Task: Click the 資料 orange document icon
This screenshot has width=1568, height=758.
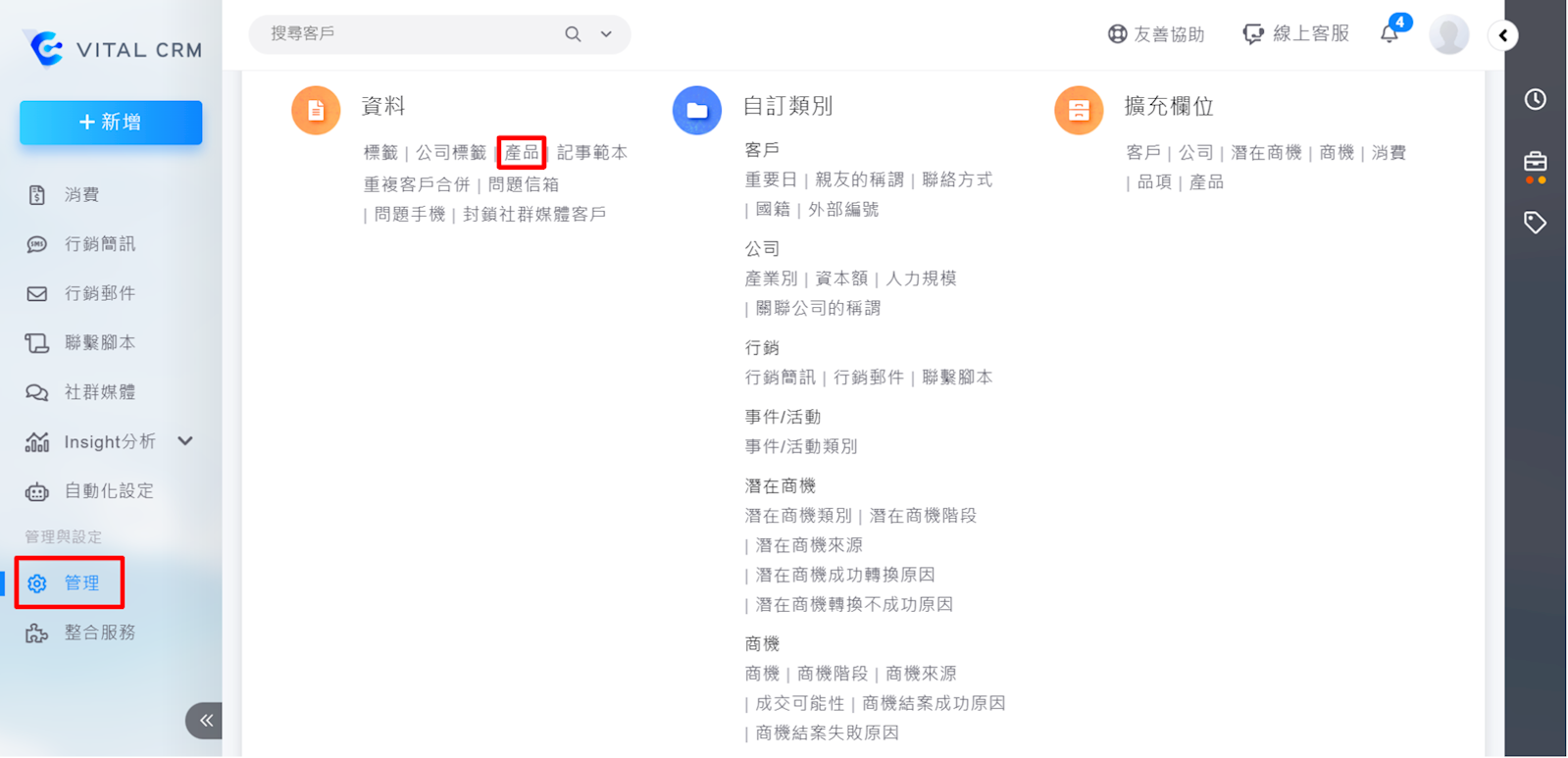Action: (x=316, y=110)
